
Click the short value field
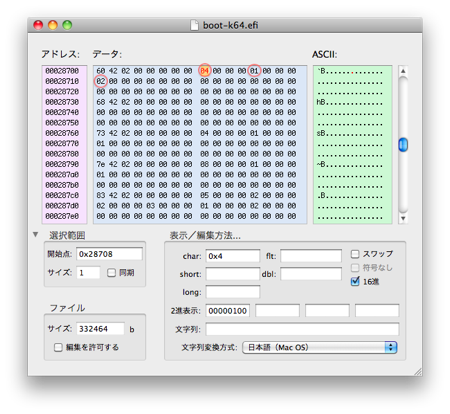tap(233, 274)
